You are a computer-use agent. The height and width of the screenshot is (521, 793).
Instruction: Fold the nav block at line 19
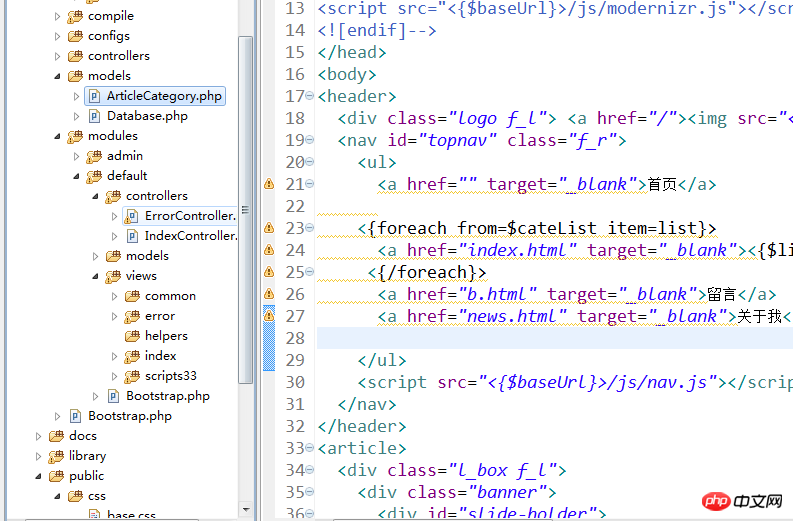click(310, 139)
